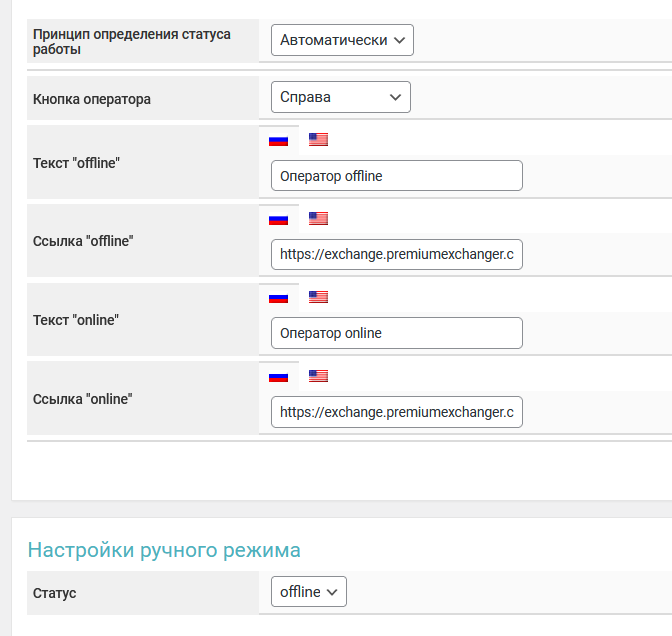Focus the Ссылка "offline" URL field

[x=396, y=254]
